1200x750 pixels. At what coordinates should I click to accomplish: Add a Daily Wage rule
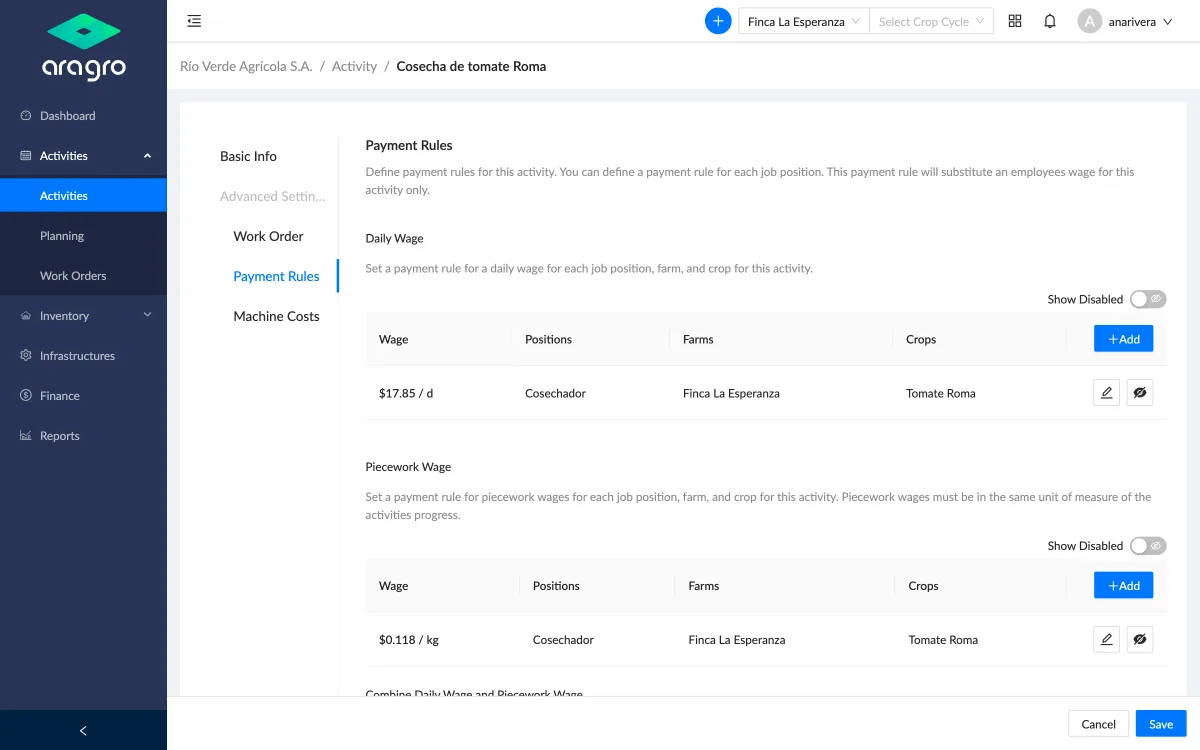[1123, 339]
